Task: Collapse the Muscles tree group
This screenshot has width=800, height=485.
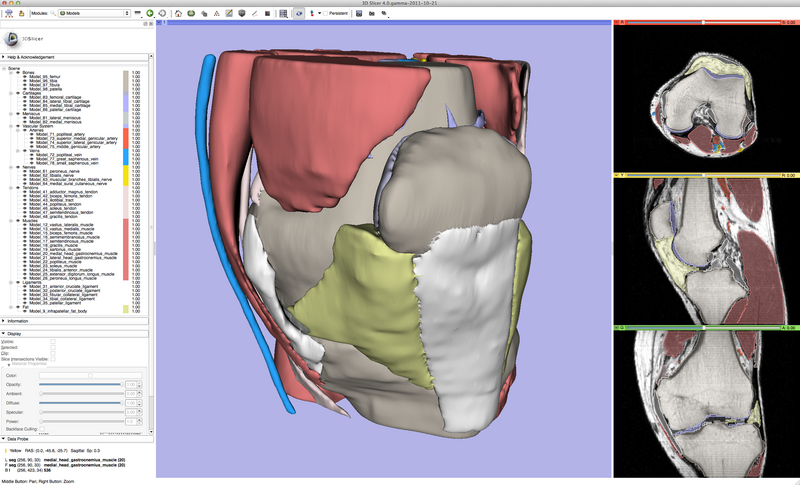Action: point(11,221)
